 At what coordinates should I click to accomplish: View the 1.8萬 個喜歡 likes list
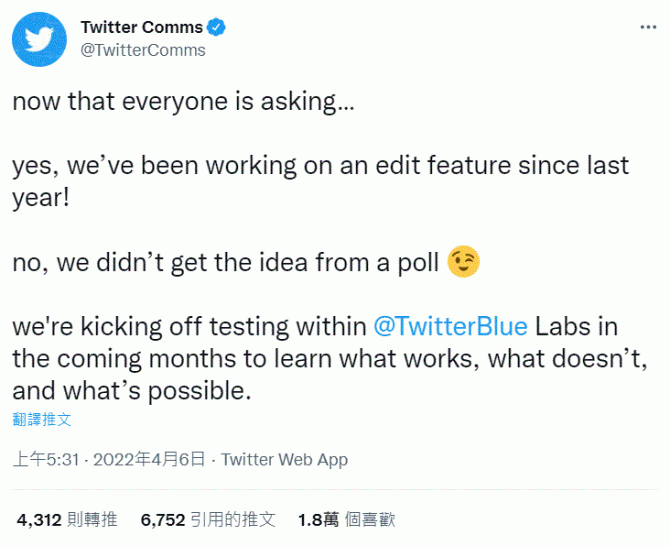[x=347, y=520]
